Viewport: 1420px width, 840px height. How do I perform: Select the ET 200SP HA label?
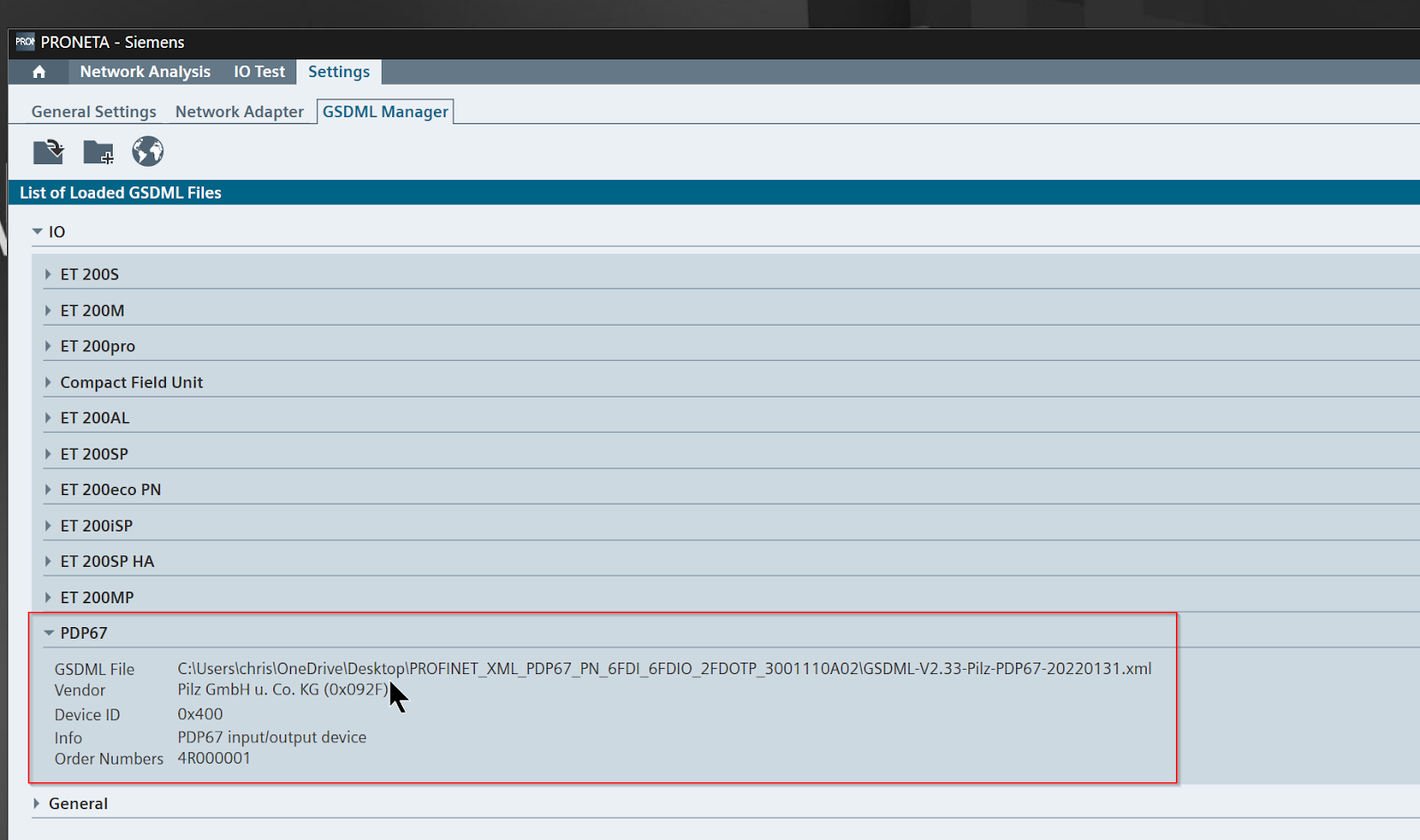click(x=107, y=561)
